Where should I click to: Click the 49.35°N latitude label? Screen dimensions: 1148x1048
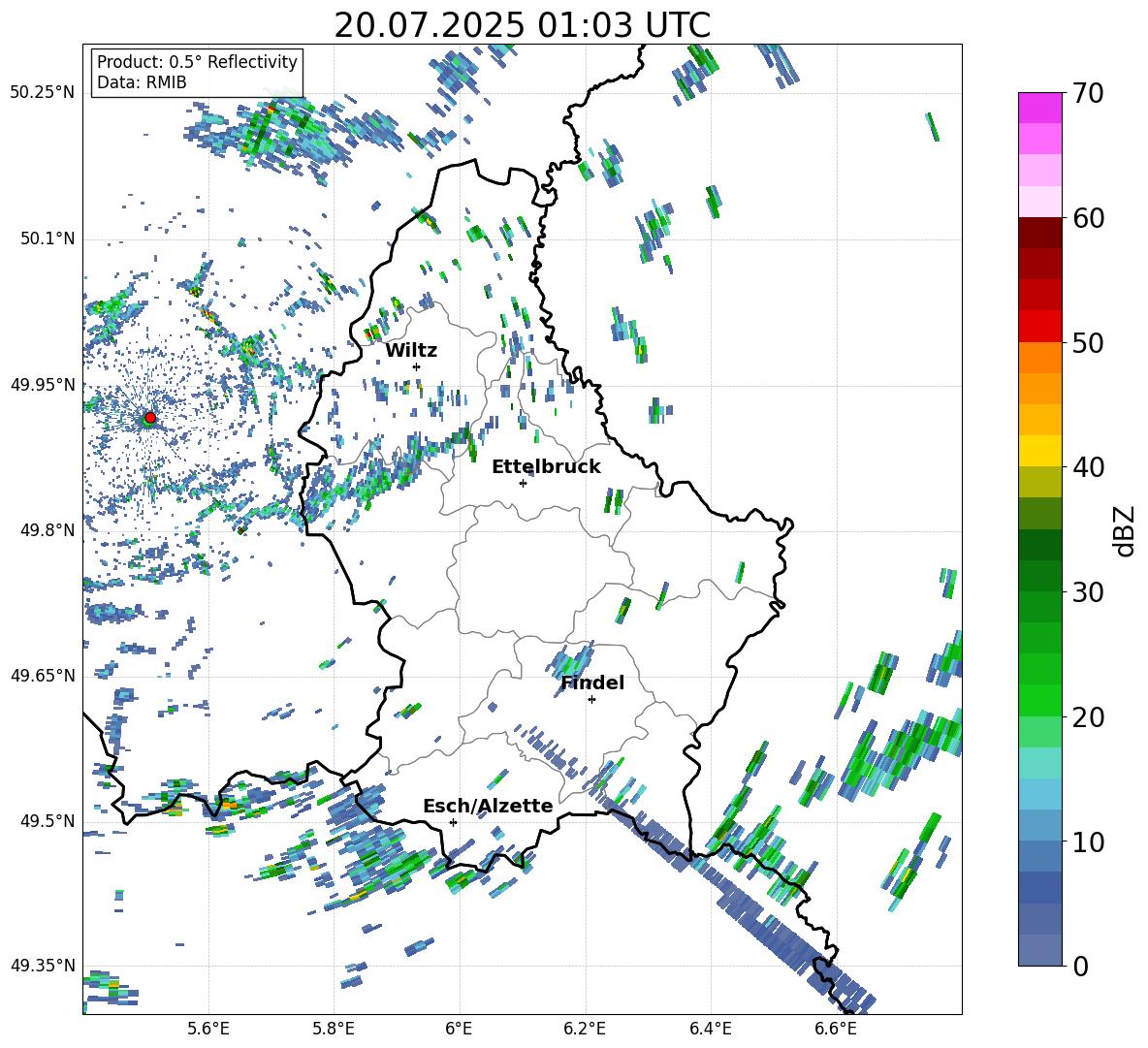(x=43, y=966)
